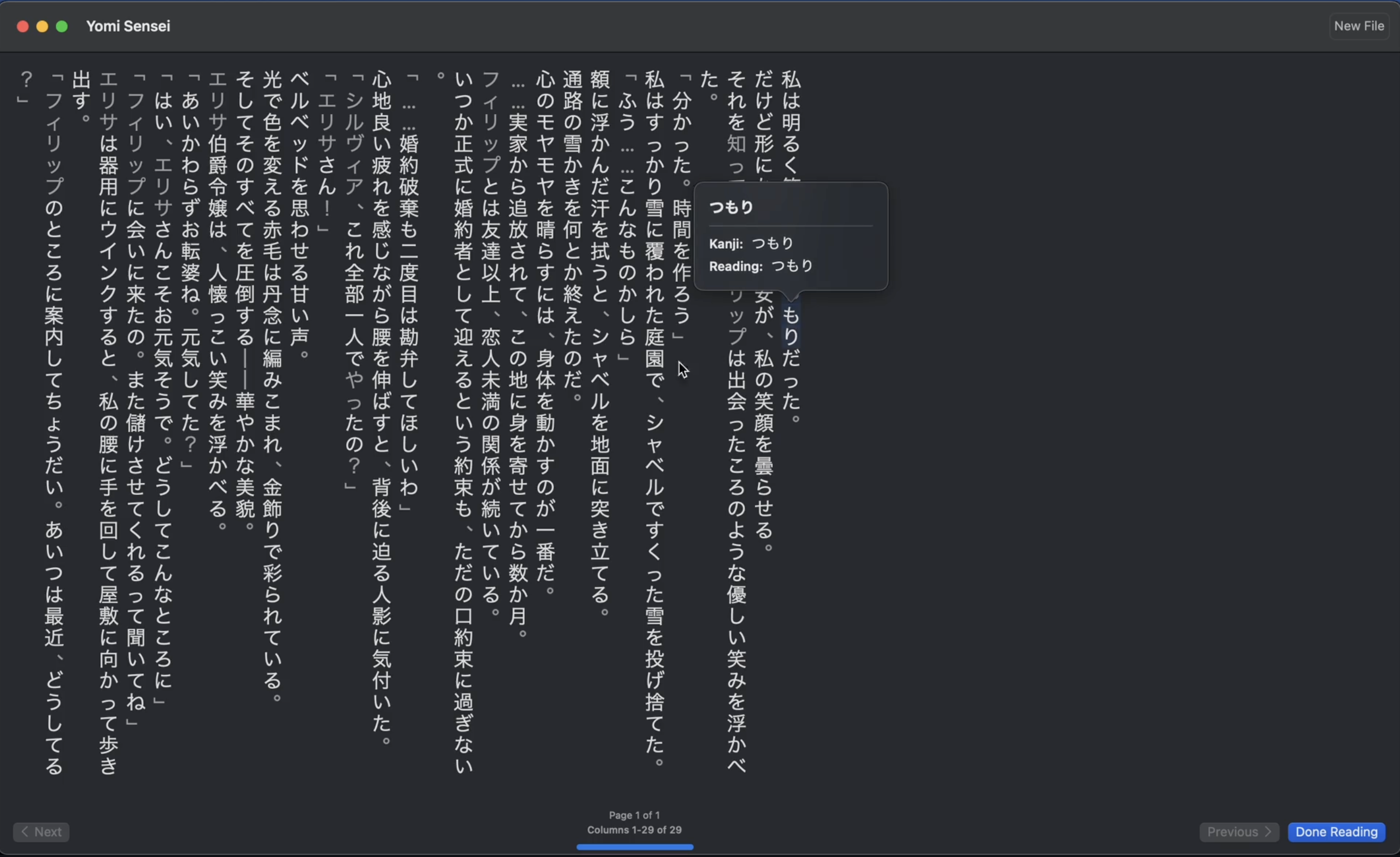Click the Kanji line in the popup
The height and width of the screenshot is (857, 1400).
pyautogui.click(x=750, y=243)
